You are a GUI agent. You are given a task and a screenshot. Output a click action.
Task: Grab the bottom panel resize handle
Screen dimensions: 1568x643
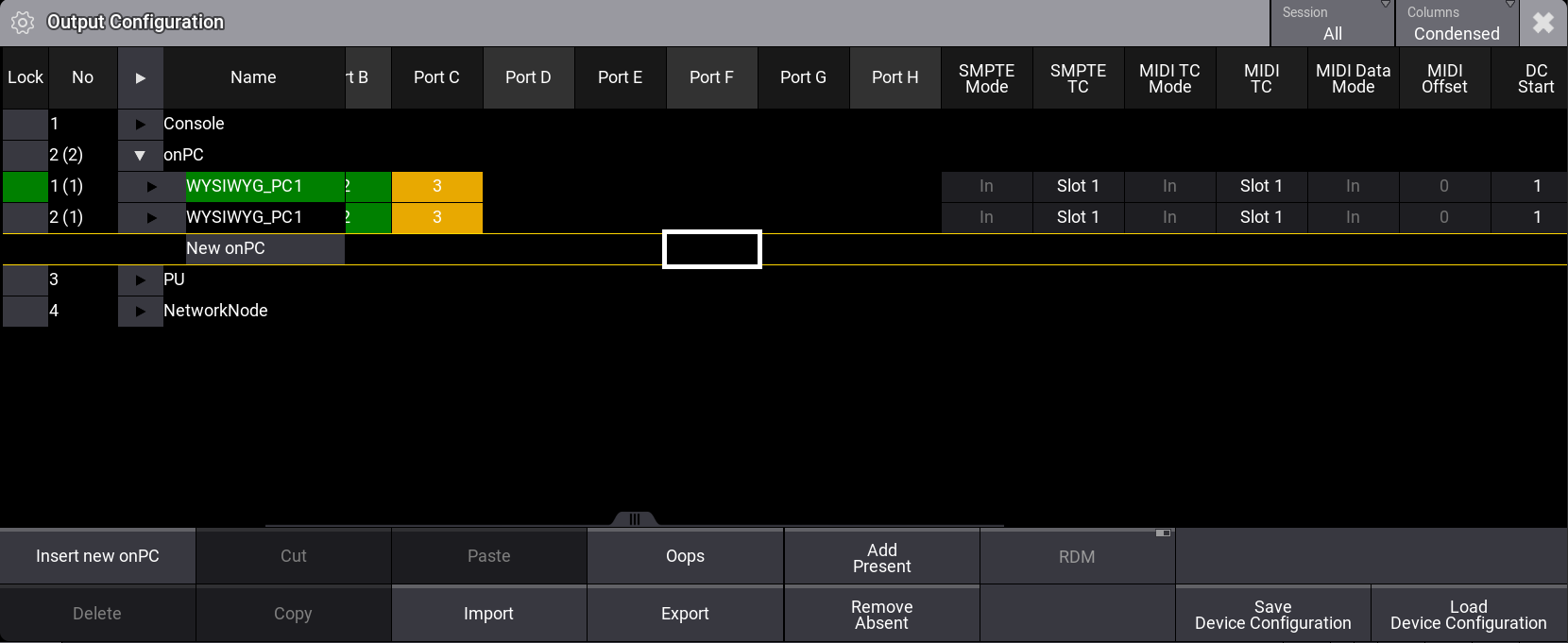(635, 518)
